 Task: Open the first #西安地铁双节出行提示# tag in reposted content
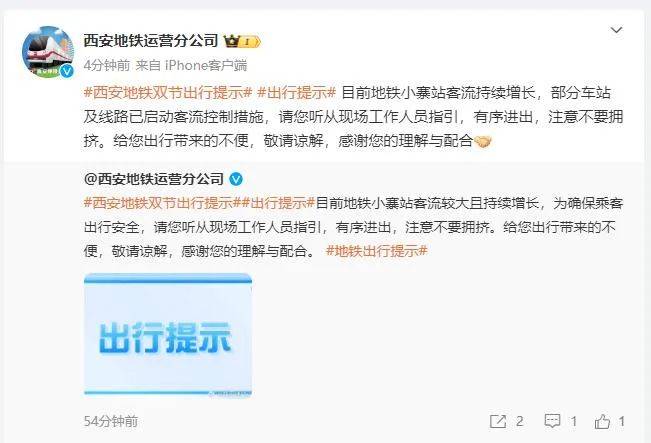click(x=159, y=203)
